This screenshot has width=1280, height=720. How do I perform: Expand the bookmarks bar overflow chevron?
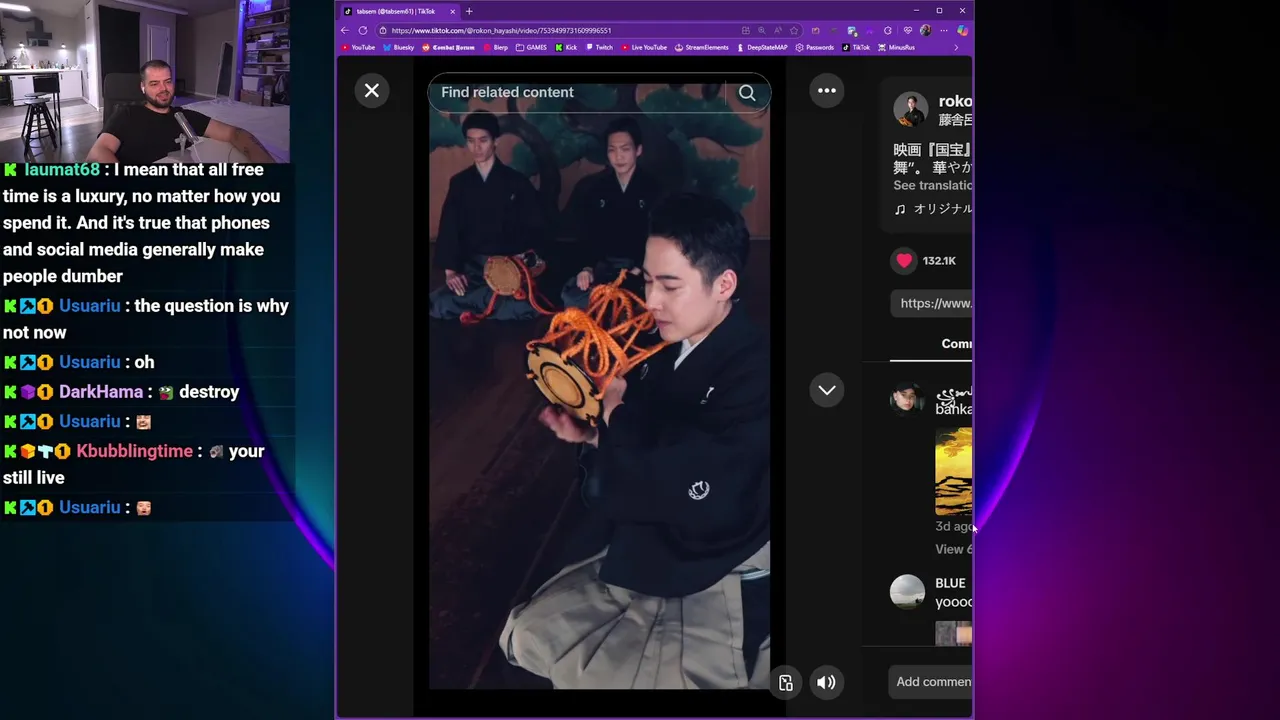click(956, 47)
